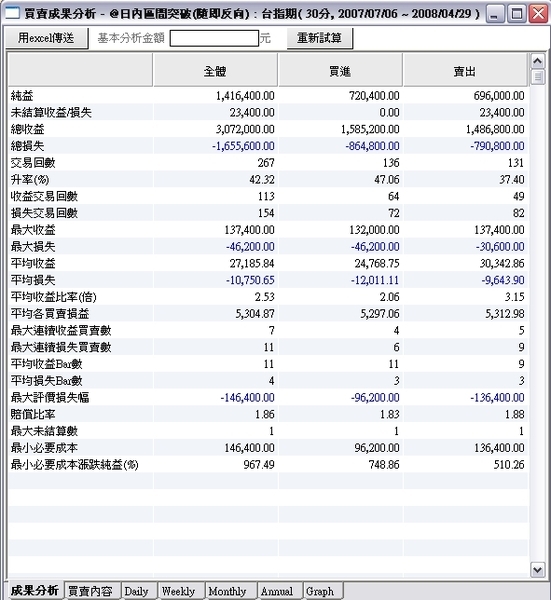This screenshot has width=551, height=600.
Task: Click the scrollbar up arrow
Action: point(538,60)
